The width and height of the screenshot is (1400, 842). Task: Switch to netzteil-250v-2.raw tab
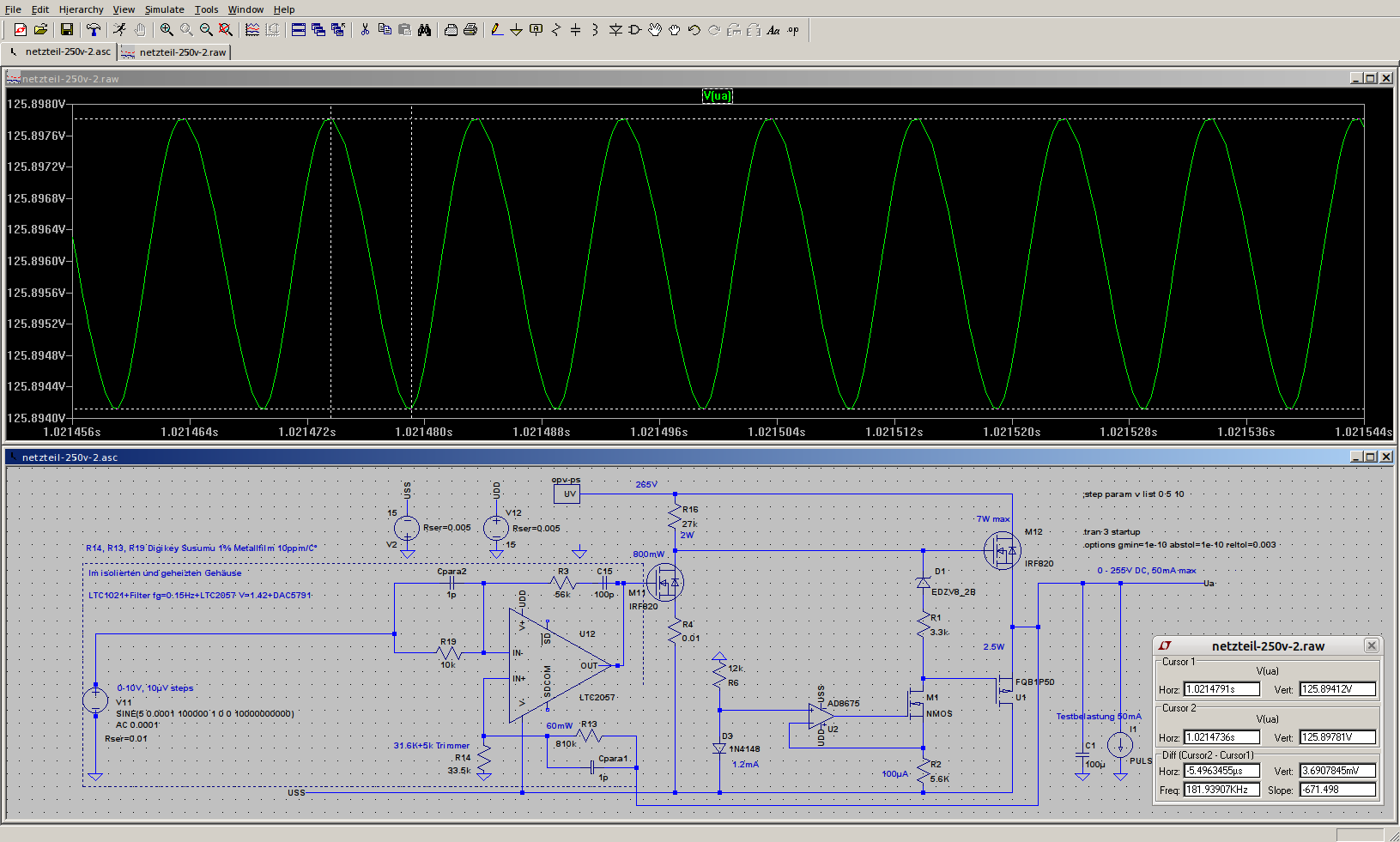coord(174,52)
